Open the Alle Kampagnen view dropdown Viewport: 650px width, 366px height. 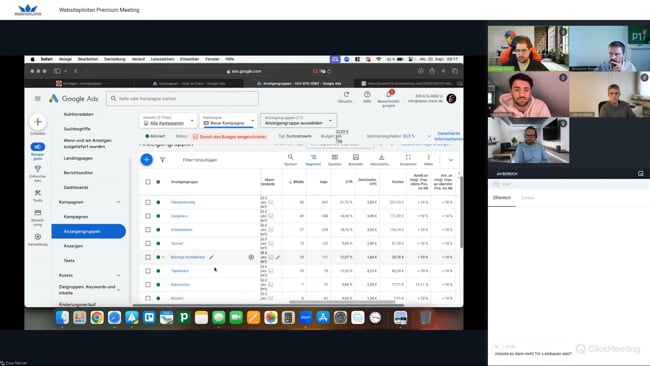tap(168, 121)
